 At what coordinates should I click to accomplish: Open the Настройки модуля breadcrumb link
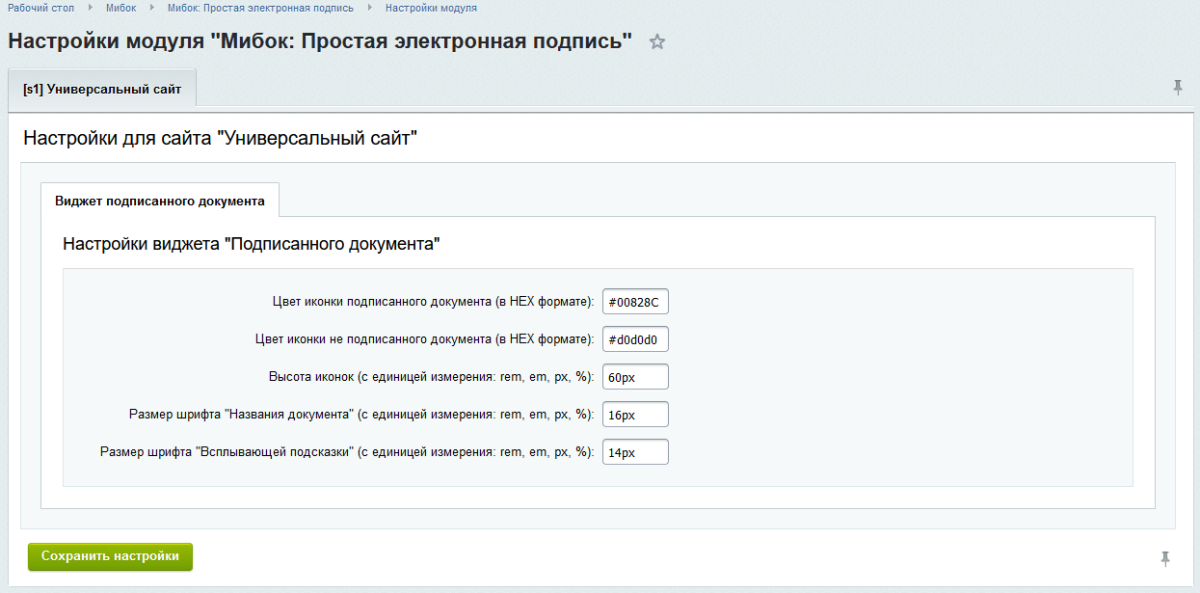[x=431, y=8]
